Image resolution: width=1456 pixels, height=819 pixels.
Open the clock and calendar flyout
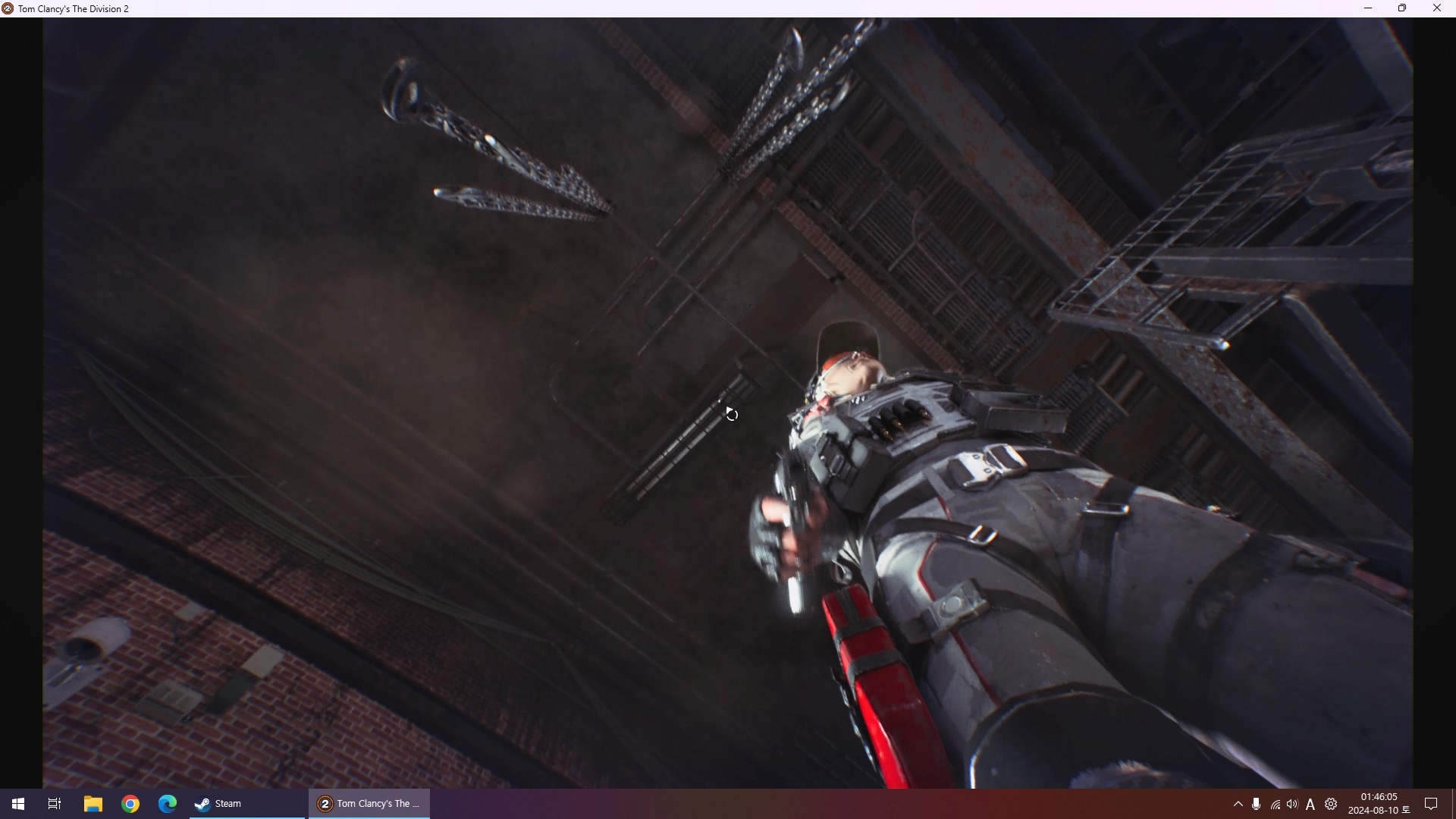[x=1379, y=804]
